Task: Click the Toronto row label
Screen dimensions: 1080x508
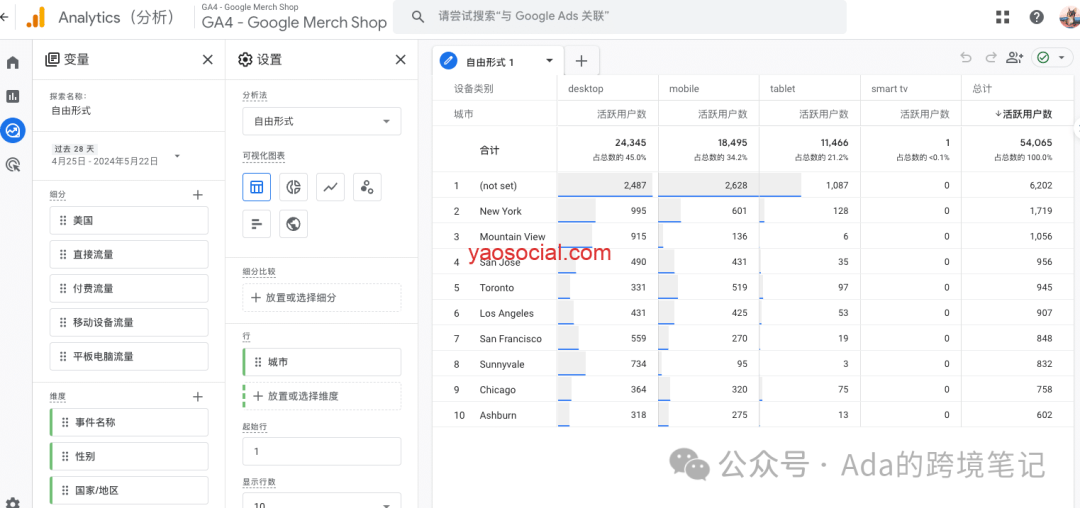Action: 497,288
